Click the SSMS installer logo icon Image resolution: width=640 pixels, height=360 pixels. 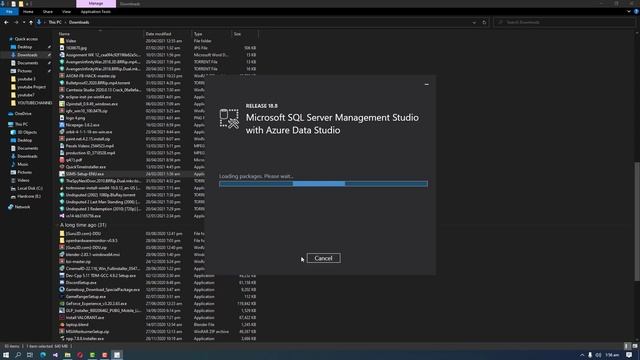coord(229,119)
